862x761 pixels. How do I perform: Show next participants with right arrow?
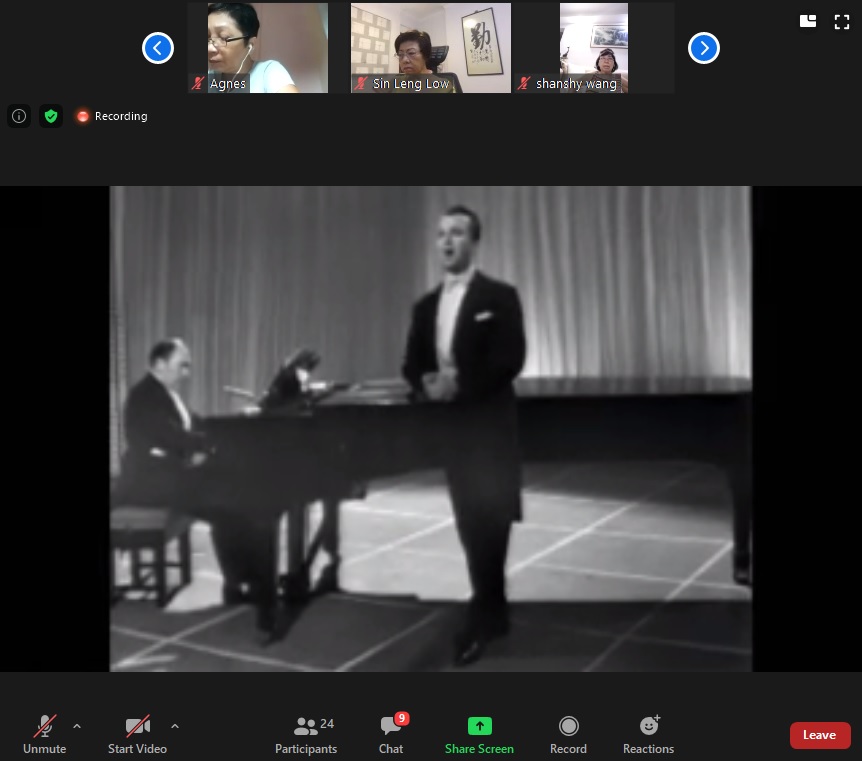coord(704,48)
